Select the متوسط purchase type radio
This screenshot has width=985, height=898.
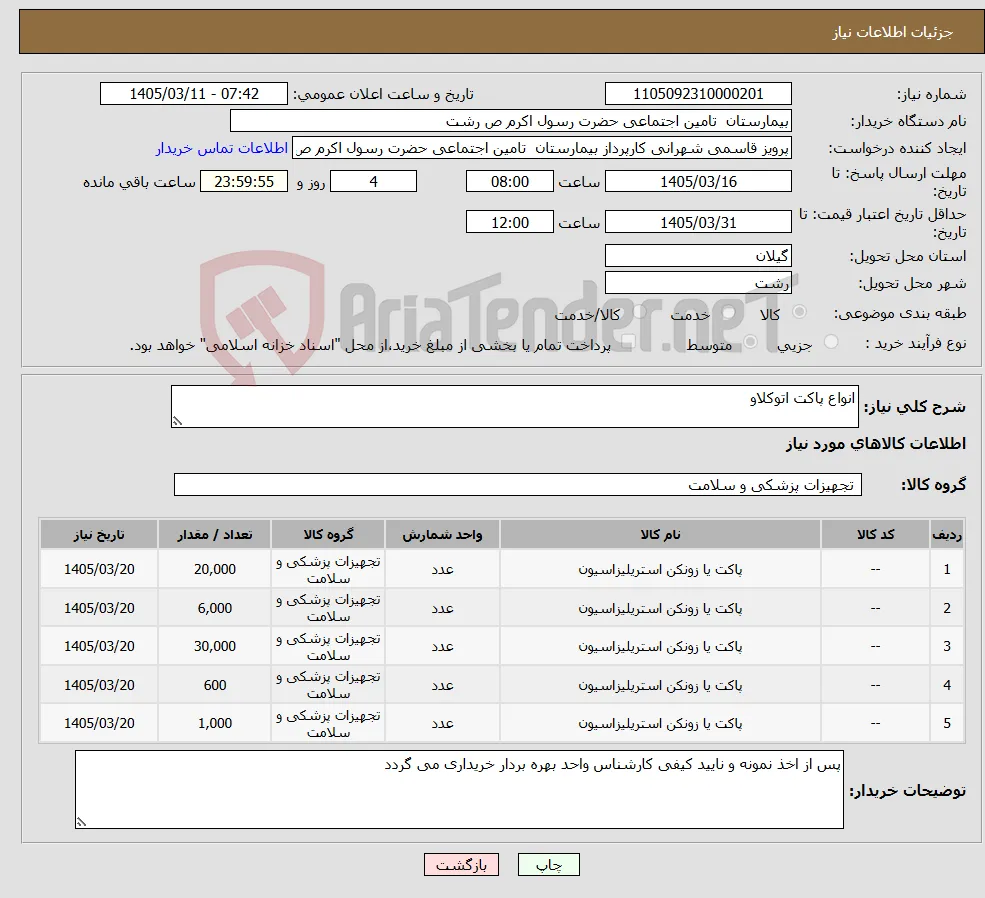(751, 342)
